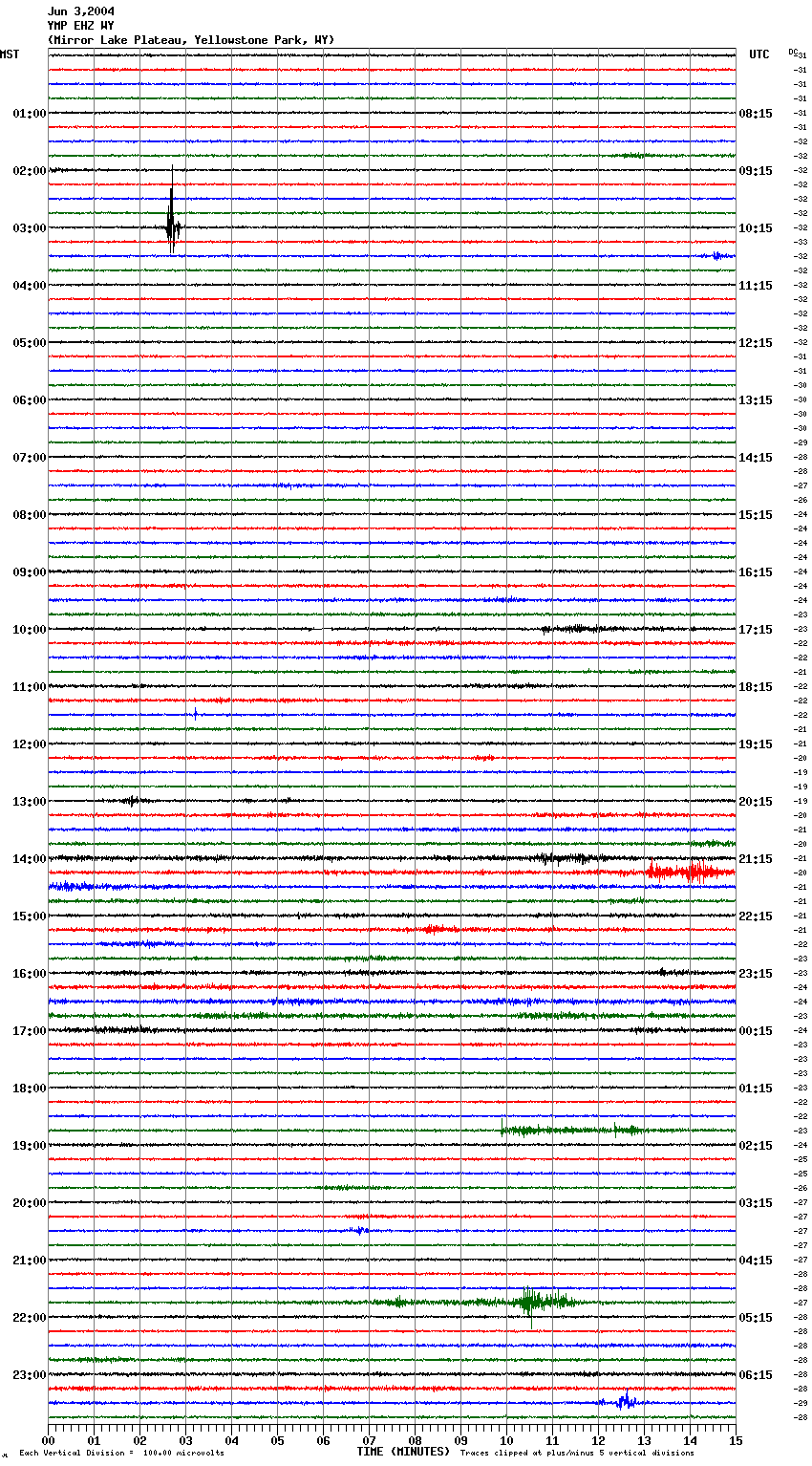Click the UTC time label "13:15"

756,400
